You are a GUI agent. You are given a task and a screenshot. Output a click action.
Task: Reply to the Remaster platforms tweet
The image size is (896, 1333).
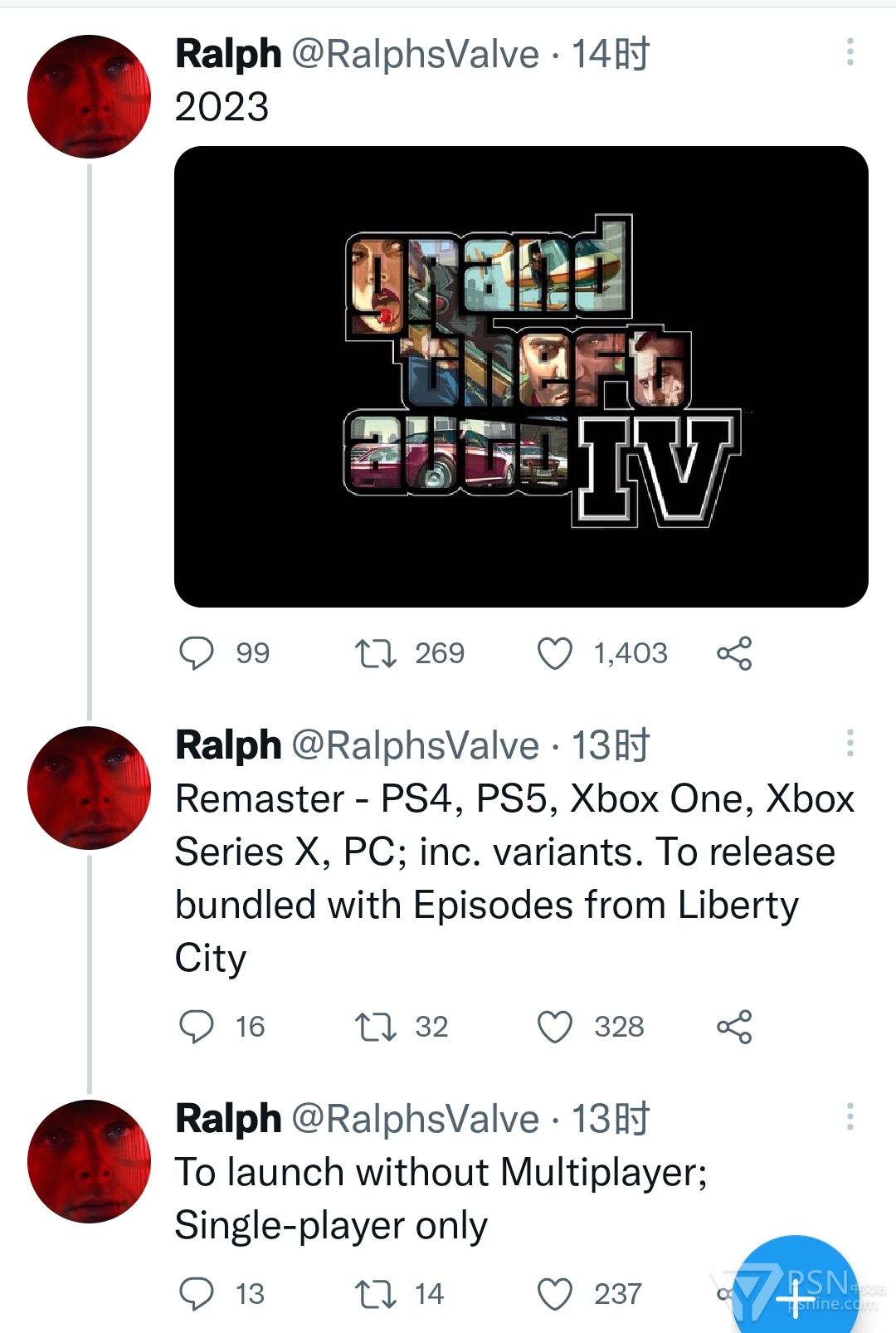coord(197,1027)
